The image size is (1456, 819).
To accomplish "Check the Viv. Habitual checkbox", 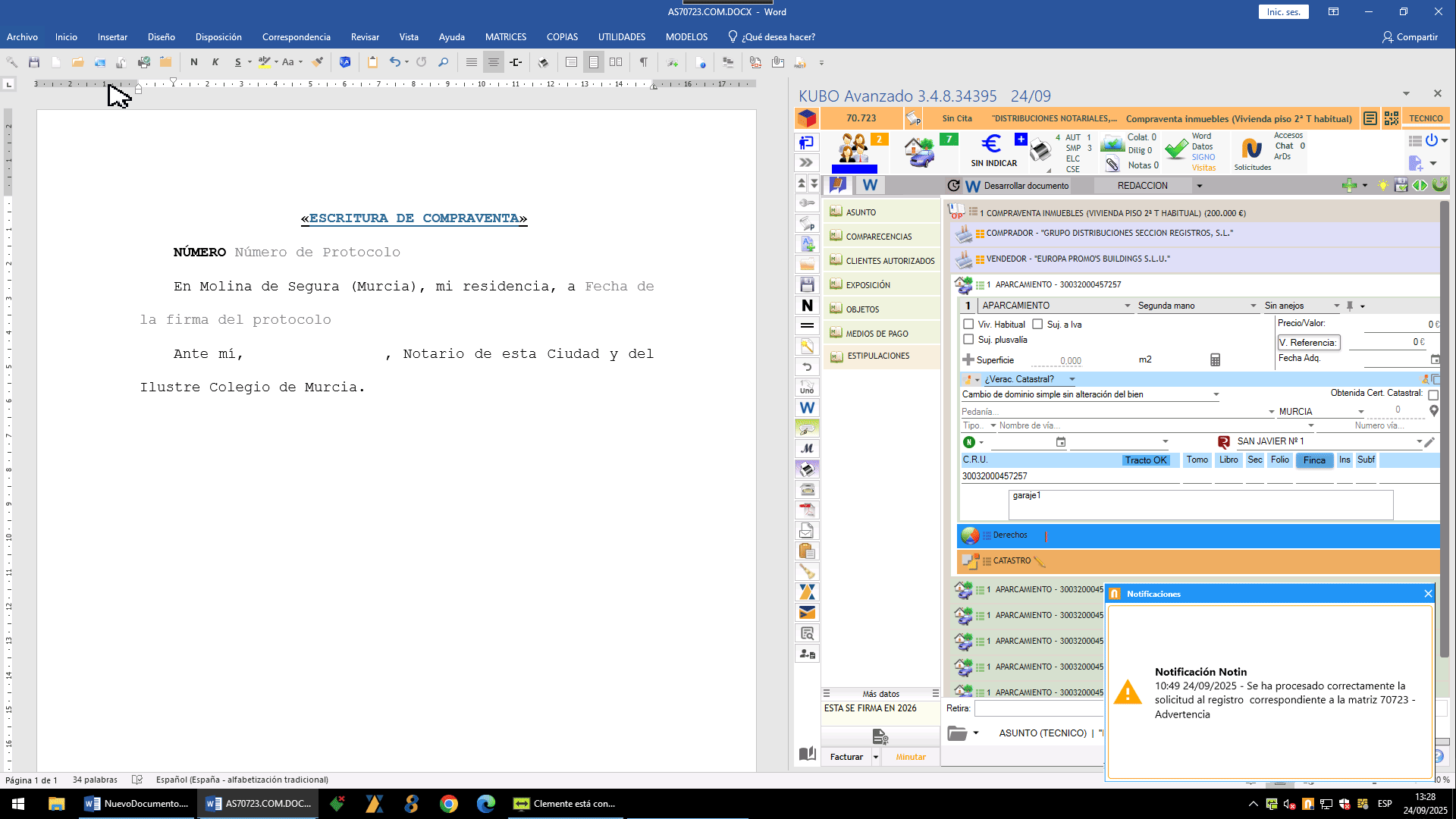I will point(968,325).
